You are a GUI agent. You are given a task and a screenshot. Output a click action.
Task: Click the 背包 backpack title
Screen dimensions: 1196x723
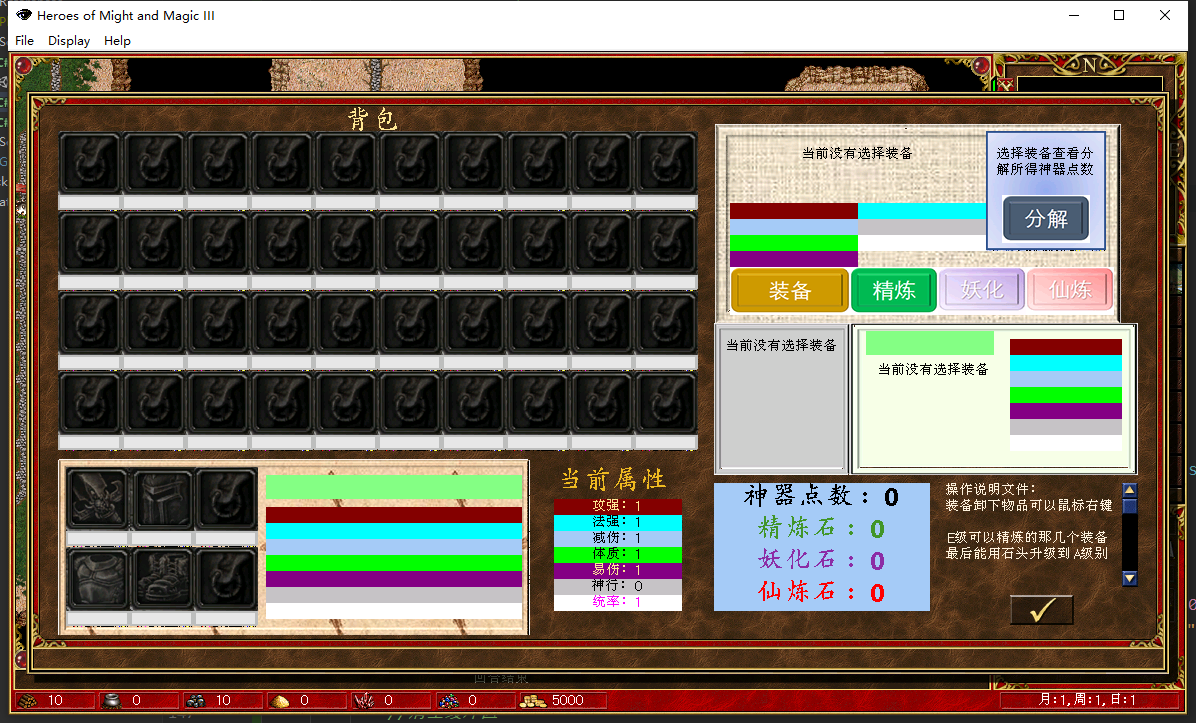click(372, 118)
